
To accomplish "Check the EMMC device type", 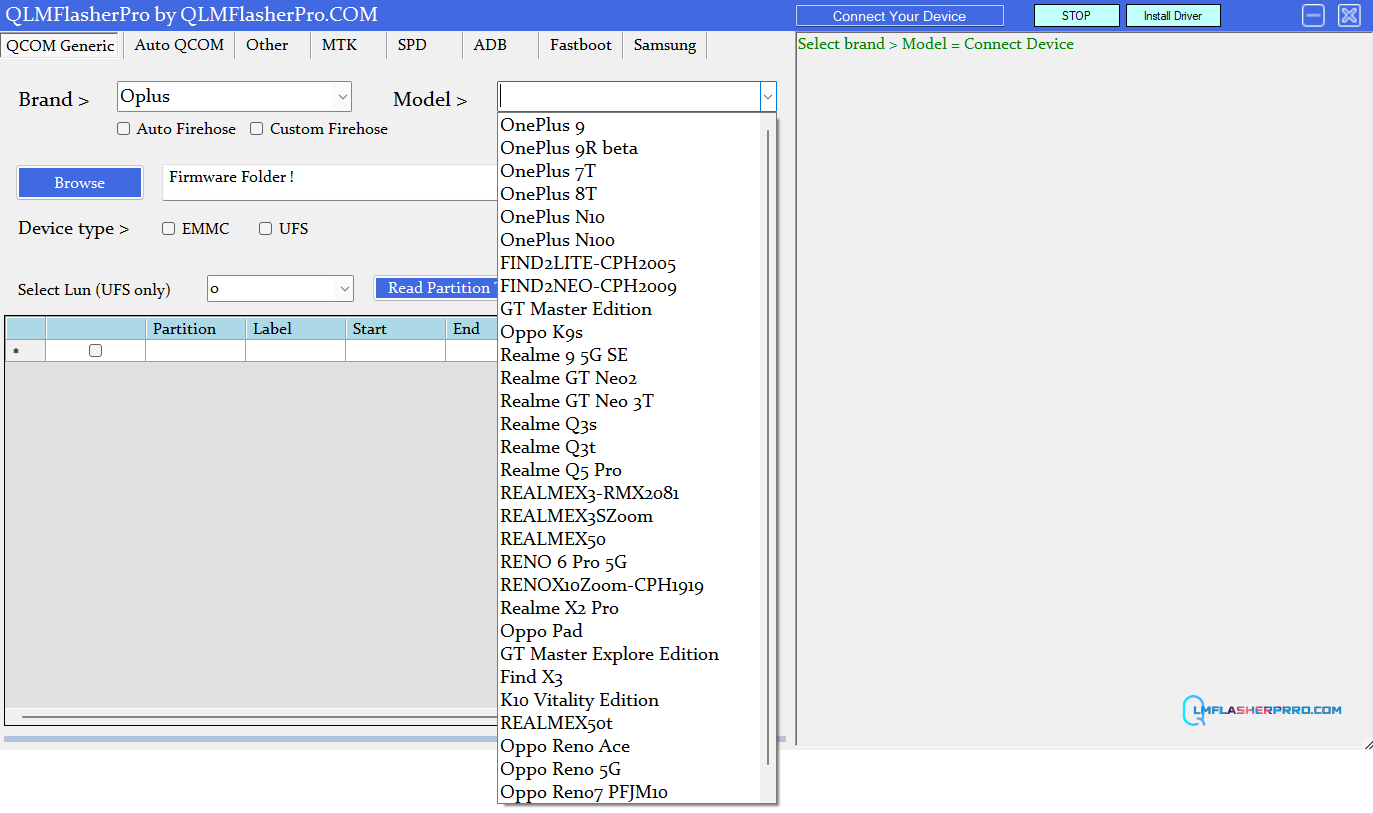I will [169, 229].
